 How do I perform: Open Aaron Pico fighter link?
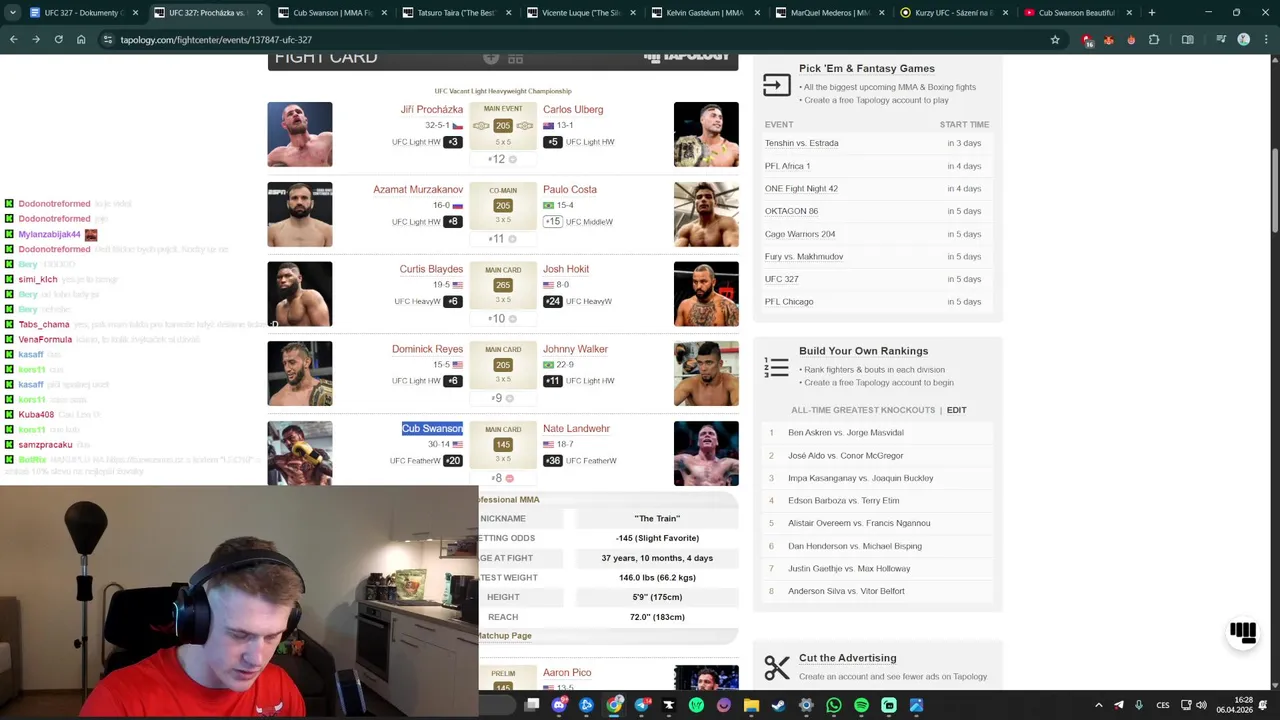pos(567,672)
